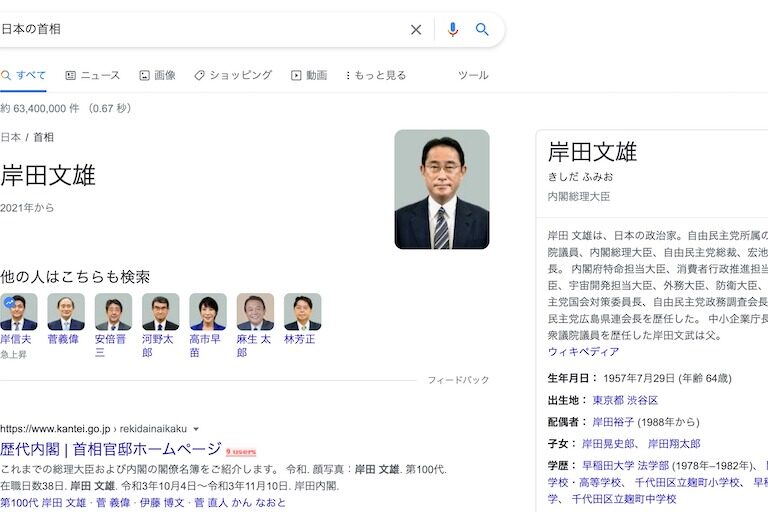
Task: Open the ツール options
Action: (473, 75)
